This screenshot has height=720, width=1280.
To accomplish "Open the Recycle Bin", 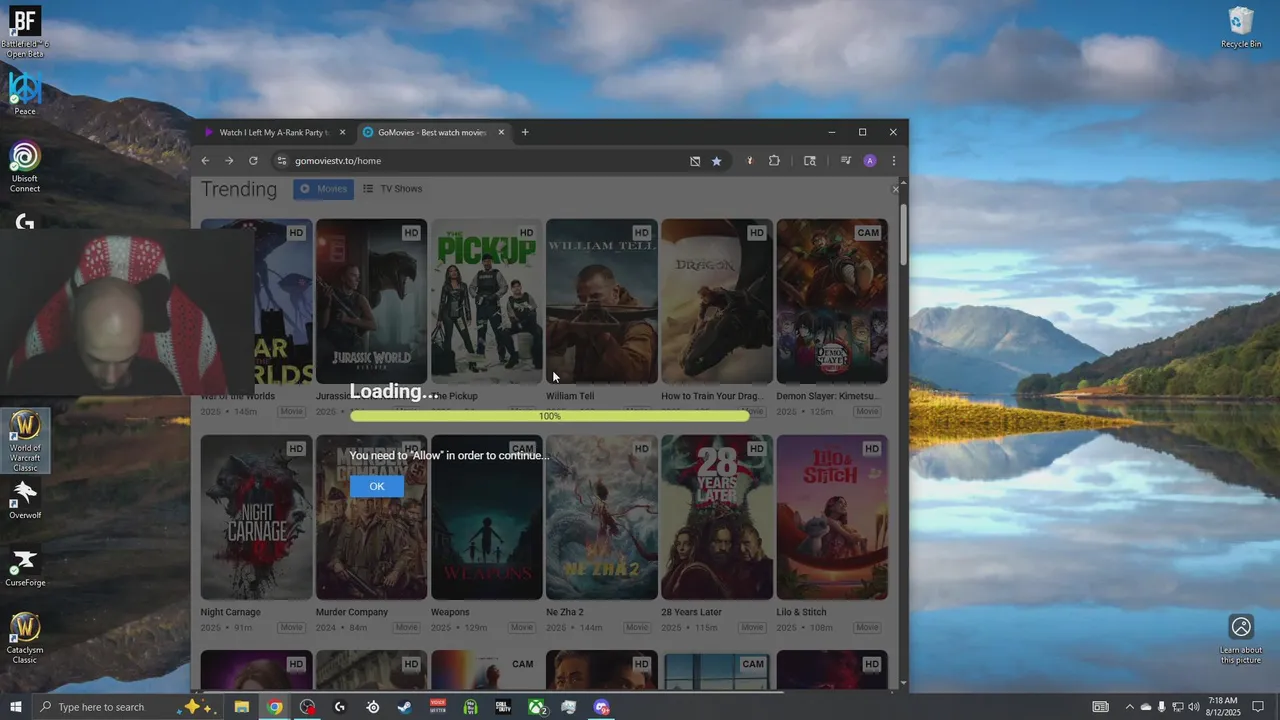I will [x=1241, y=27].
